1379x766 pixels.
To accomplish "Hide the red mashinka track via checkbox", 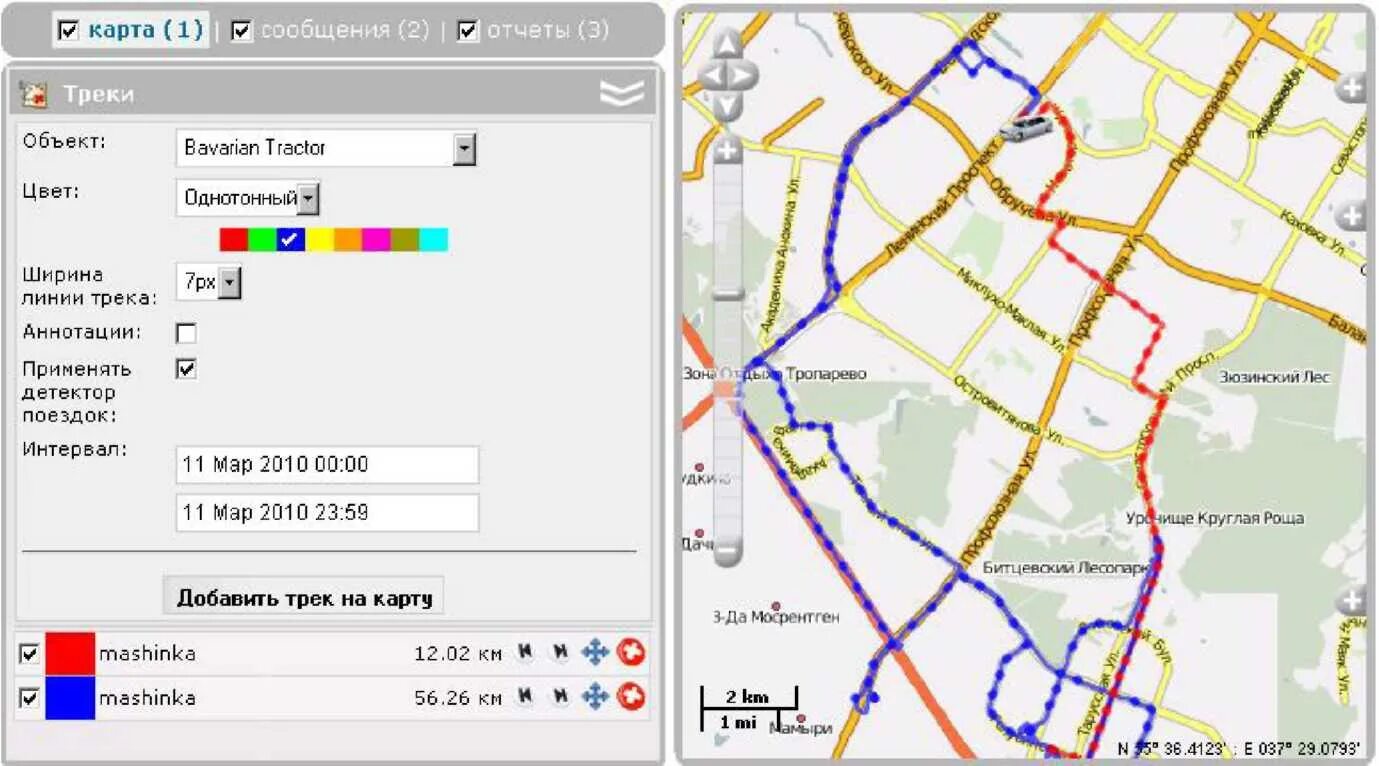I will [x=29, y=654].
